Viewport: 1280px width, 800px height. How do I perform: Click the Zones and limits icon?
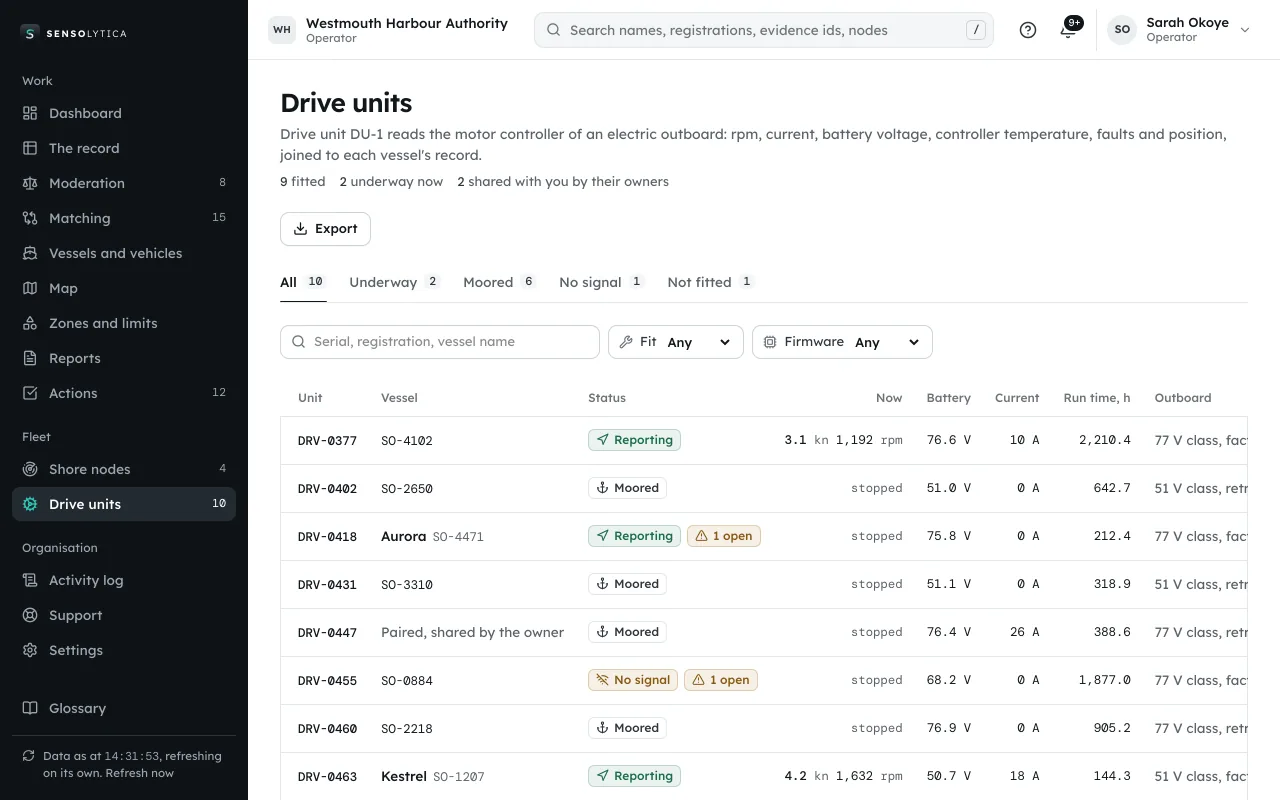tap(30, 323)
